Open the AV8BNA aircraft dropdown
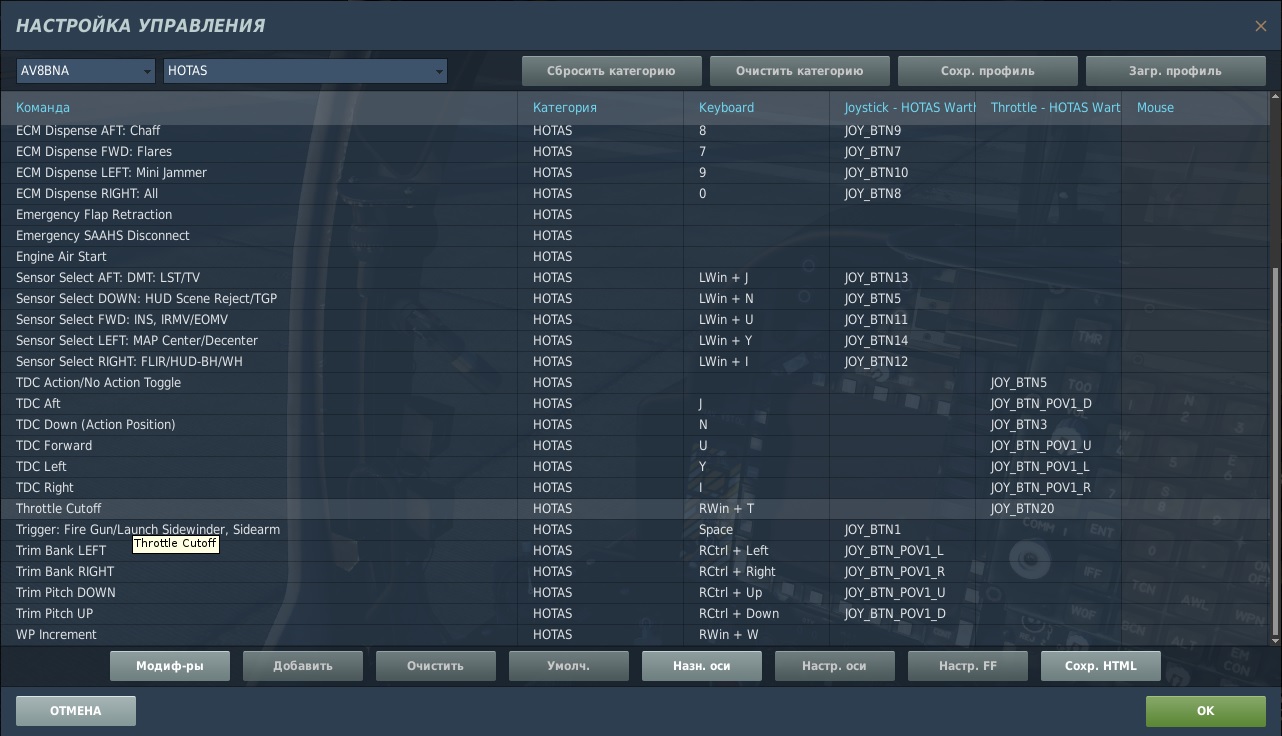 (86, 71)
